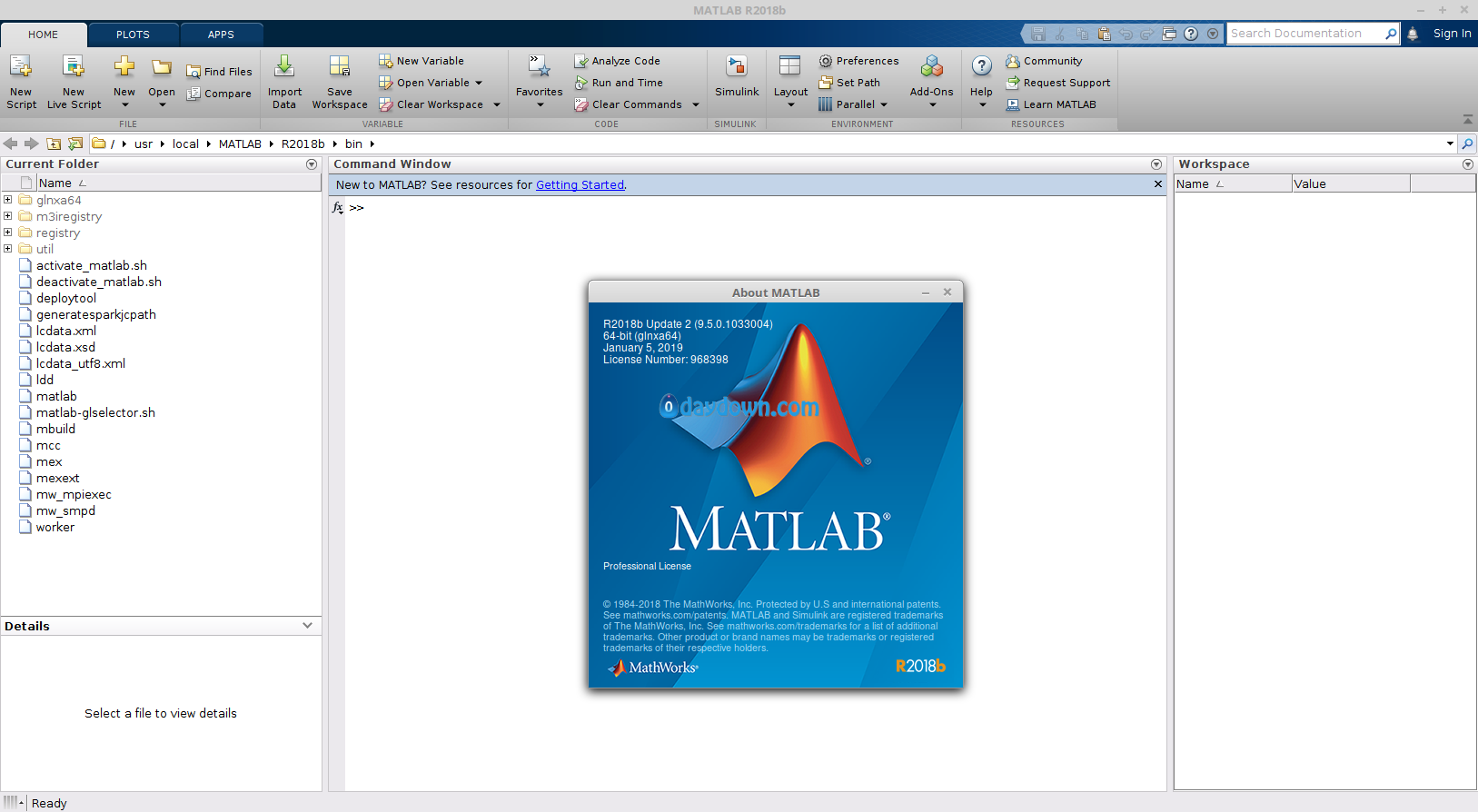Image resolution: width=1478 pixels, height=812 pixels.
Task: Open the Workspace panel actions menu
Action: [1468, 164]
